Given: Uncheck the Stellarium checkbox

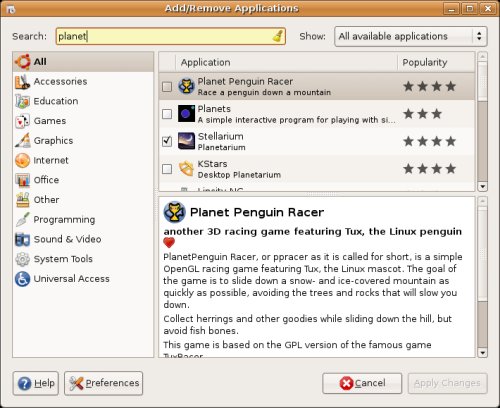Looking at the screenshot, I should coord(167,141).
